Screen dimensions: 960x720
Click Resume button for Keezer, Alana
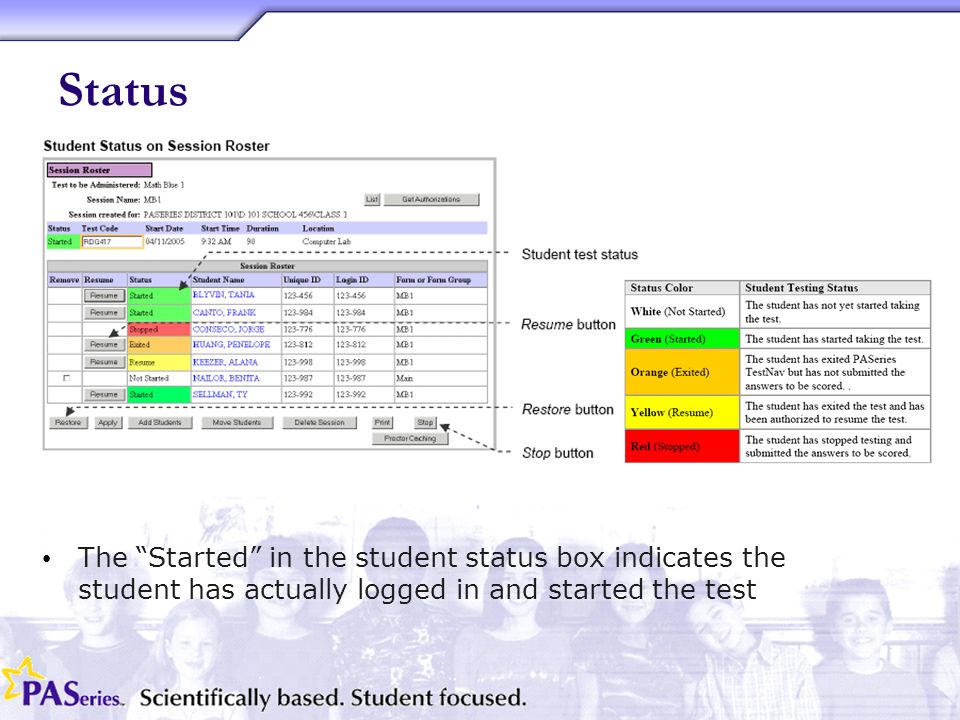click(104, 362)
